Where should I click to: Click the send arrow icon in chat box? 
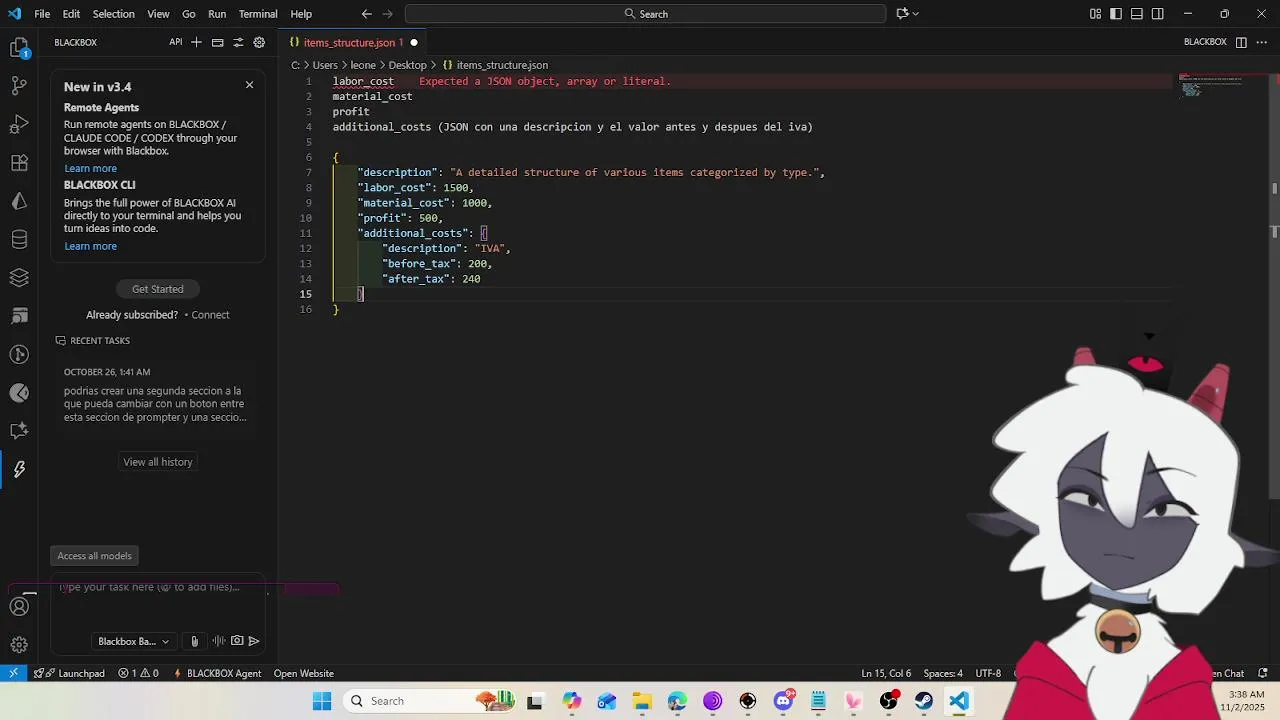tap(254, 641)
